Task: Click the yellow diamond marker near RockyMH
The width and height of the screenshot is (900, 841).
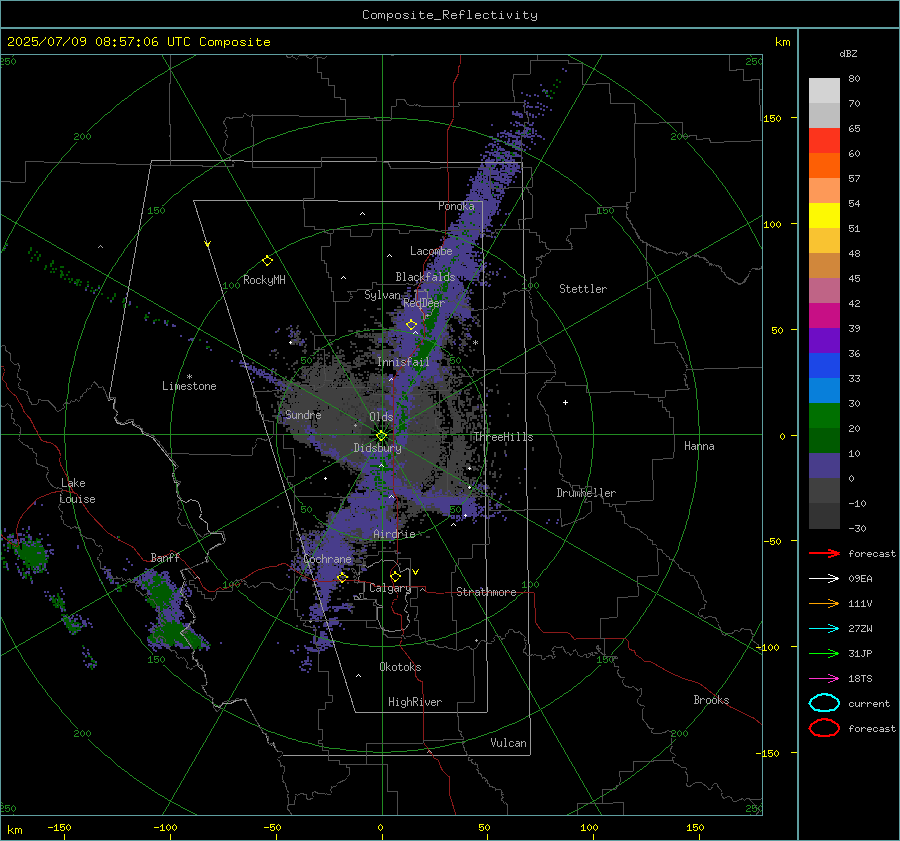Action: (x=267, y=261)
